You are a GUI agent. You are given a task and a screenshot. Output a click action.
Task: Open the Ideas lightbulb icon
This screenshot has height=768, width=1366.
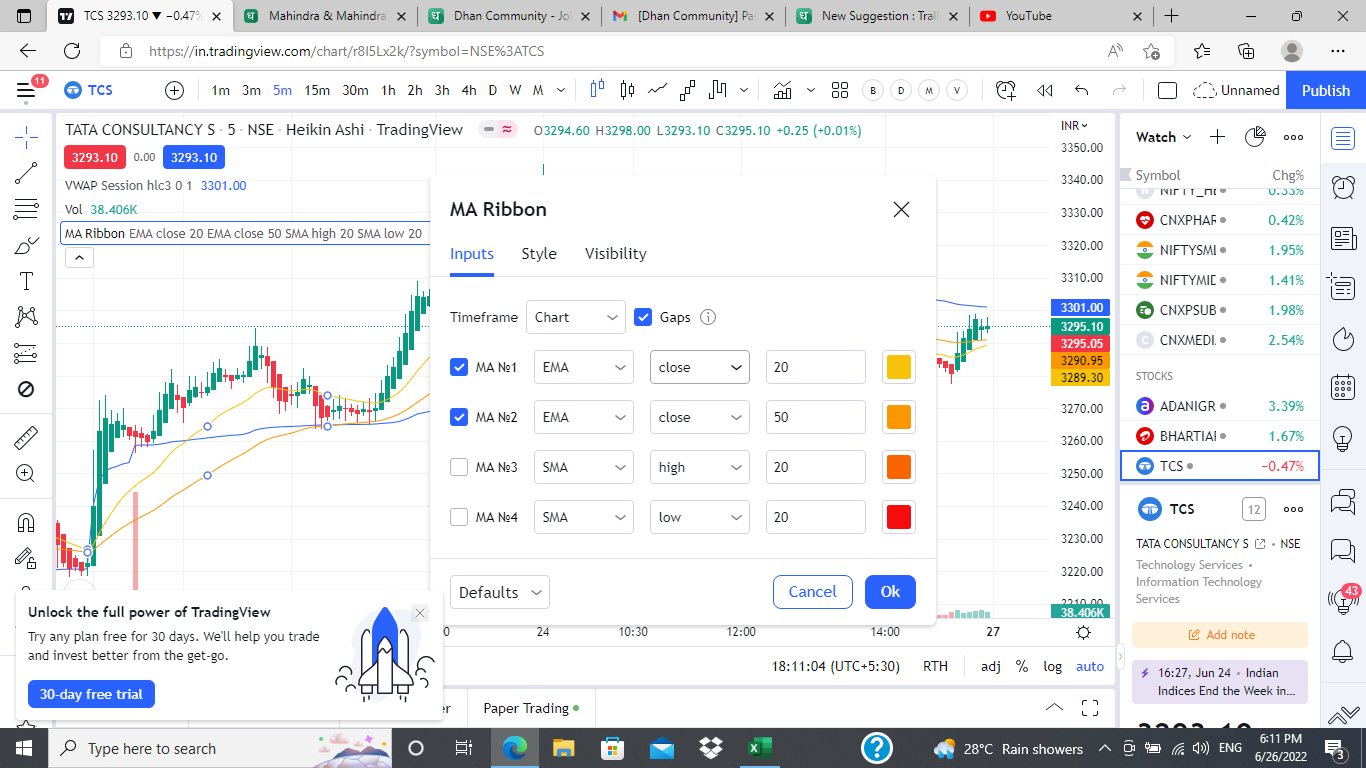[x=1342, y=437]
